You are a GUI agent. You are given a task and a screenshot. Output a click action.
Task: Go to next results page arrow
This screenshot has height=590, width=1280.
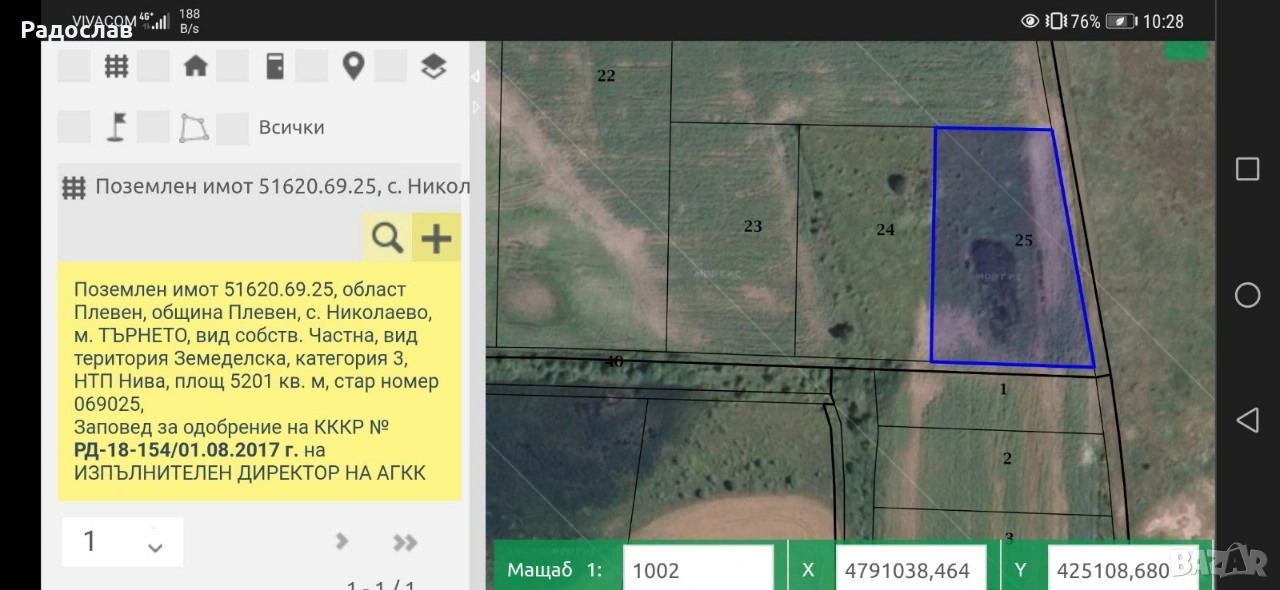pos(342,542)
